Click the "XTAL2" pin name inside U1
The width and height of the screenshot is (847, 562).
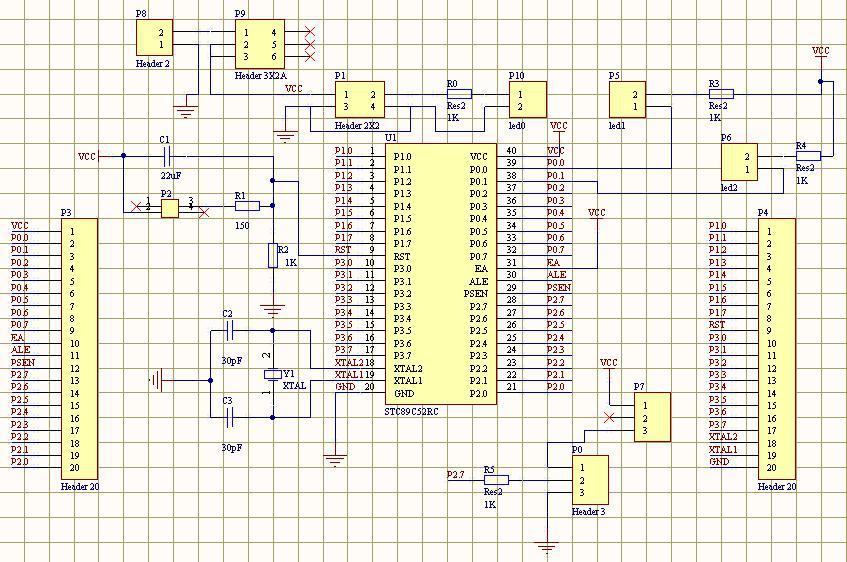click(408, 368)
